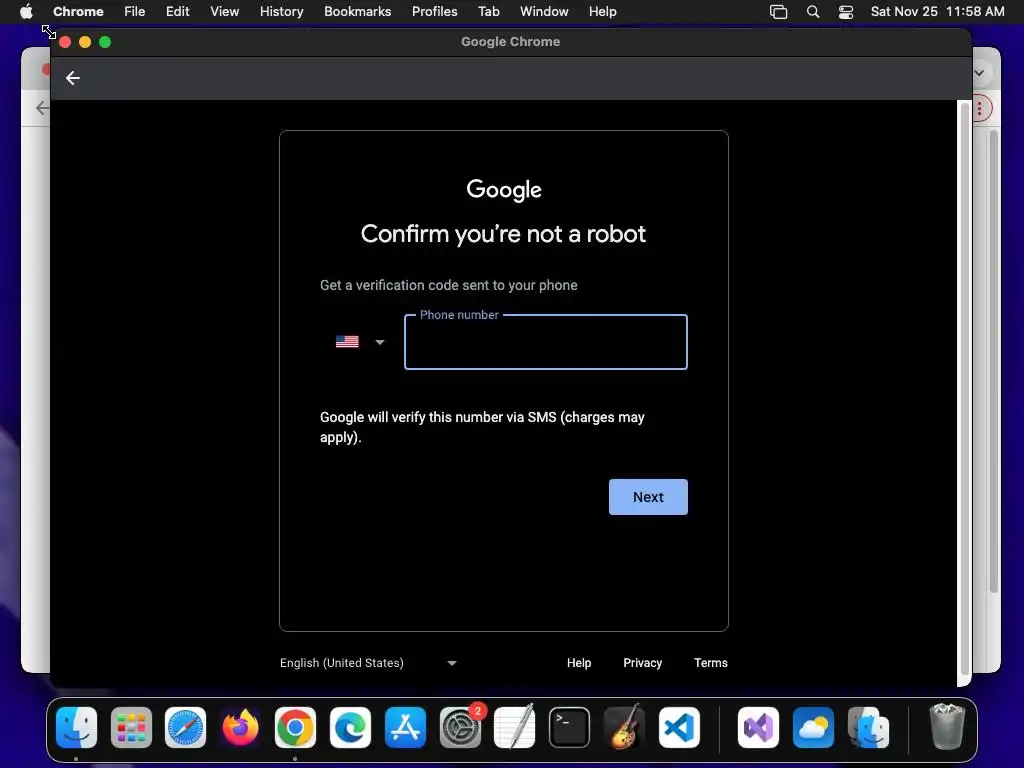Open the Window menu
This screenshot has height=768, width=1024.
544,12
